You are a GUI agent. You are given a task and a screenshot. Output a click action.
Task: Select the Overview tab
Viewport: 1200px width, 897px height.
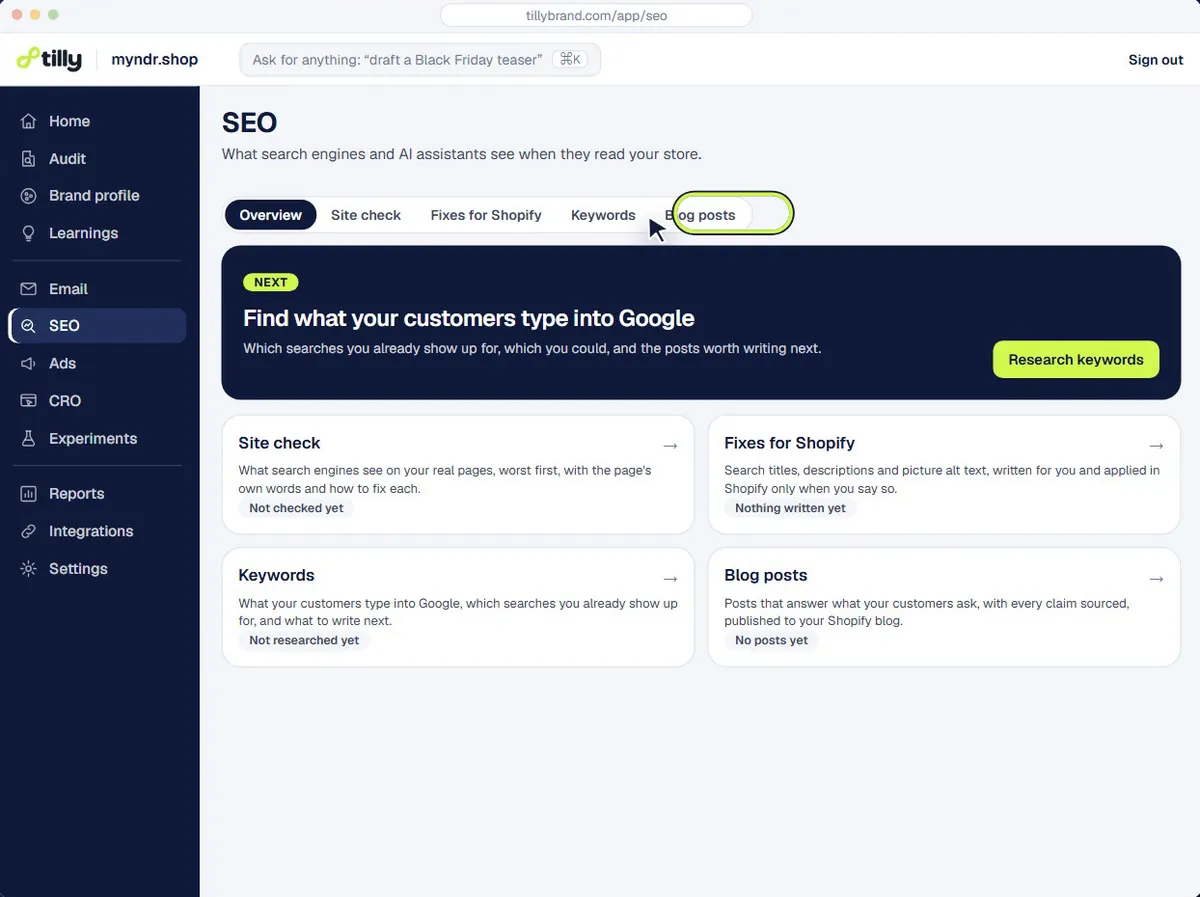click(270, 215)
